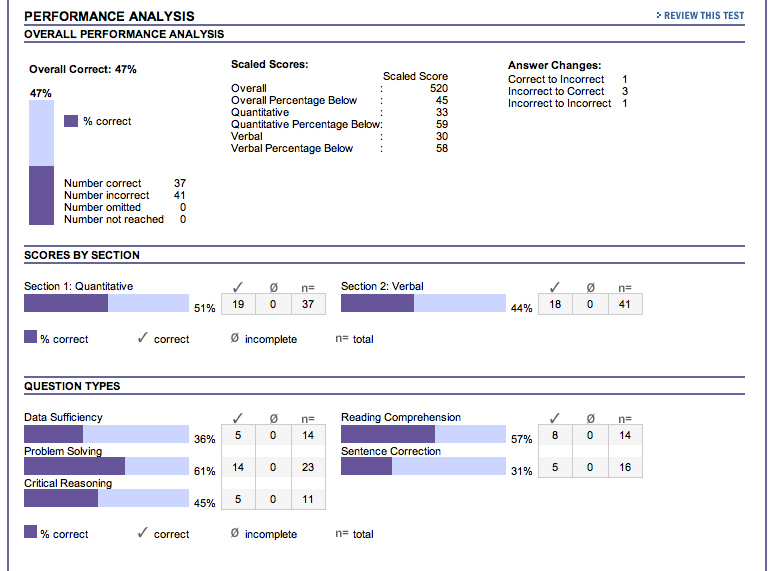781x571 pixels.
Task: Click the Reading Comprehension percentage bar
Action: pos(423,434)
